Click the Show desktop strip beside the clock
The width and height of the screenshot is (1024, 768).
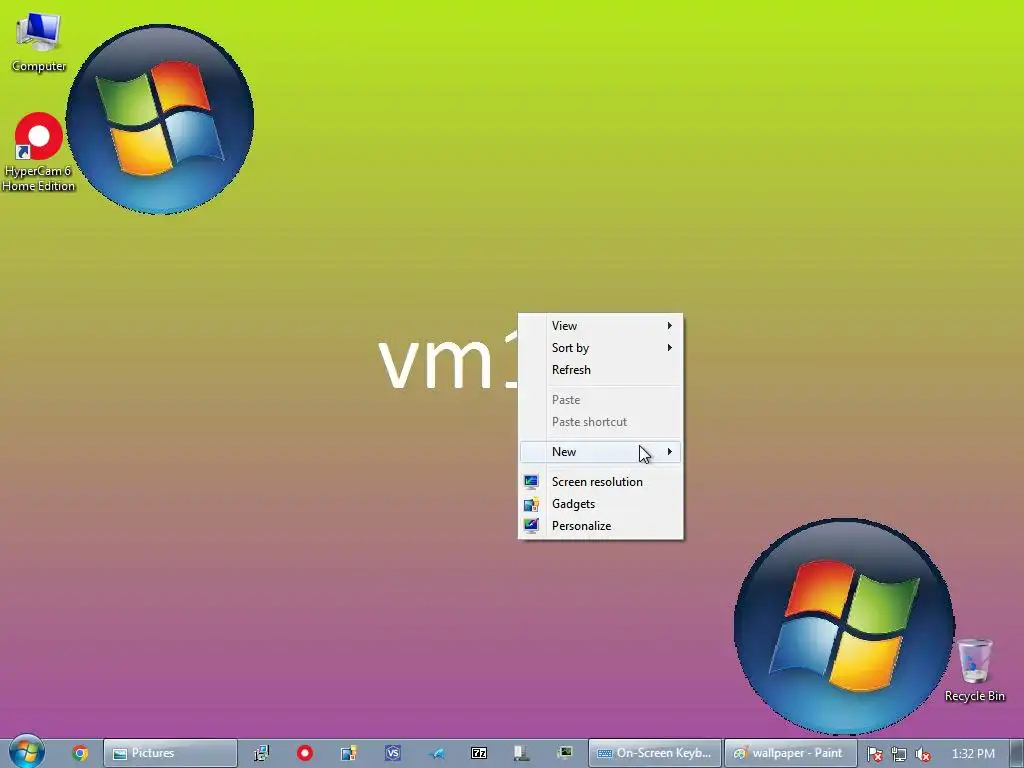click(x=1016, y=753)
